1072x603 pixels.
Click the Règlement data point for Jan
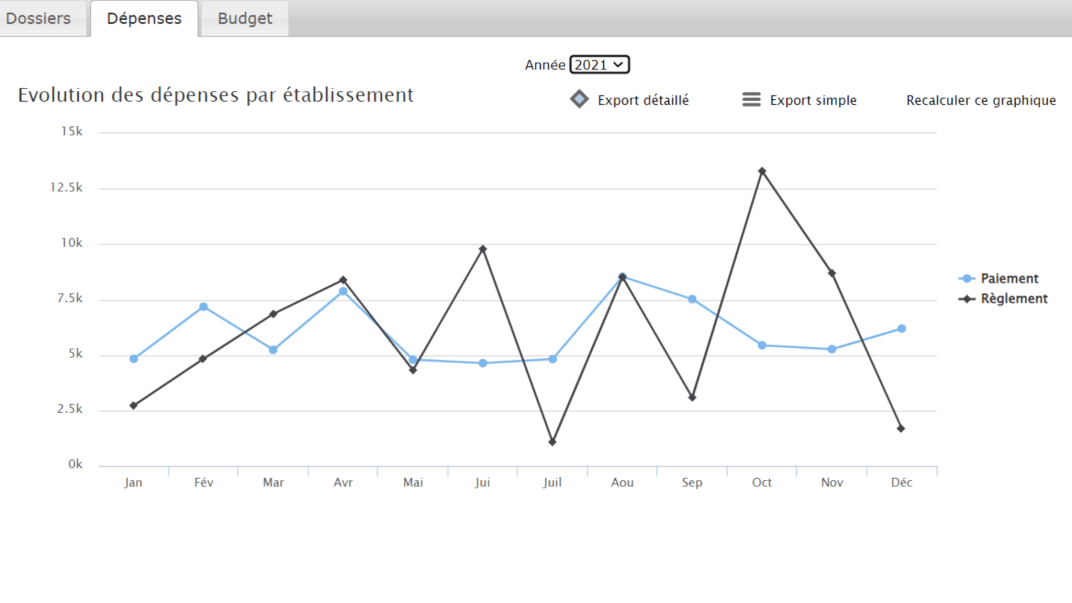(133, 406)
